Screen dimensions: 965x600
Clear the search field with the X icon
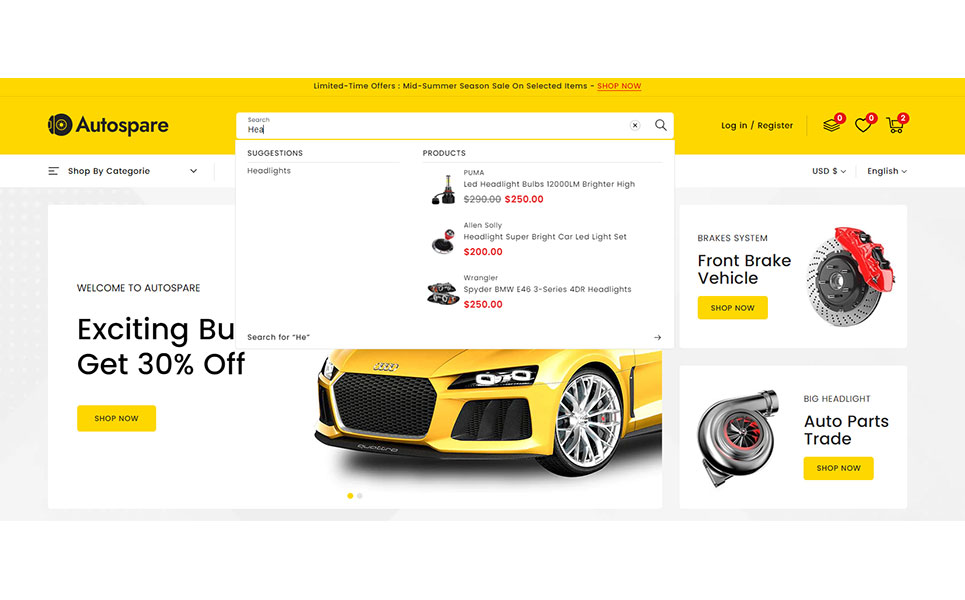click(635, 126)
